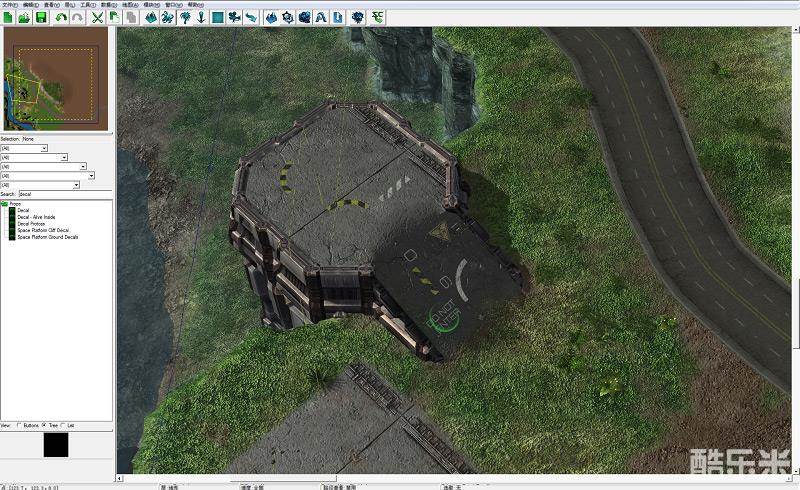Screen dimensions: 800x490
Task: Select Space Platform Cliff Decal item
Action: [42, 230]
